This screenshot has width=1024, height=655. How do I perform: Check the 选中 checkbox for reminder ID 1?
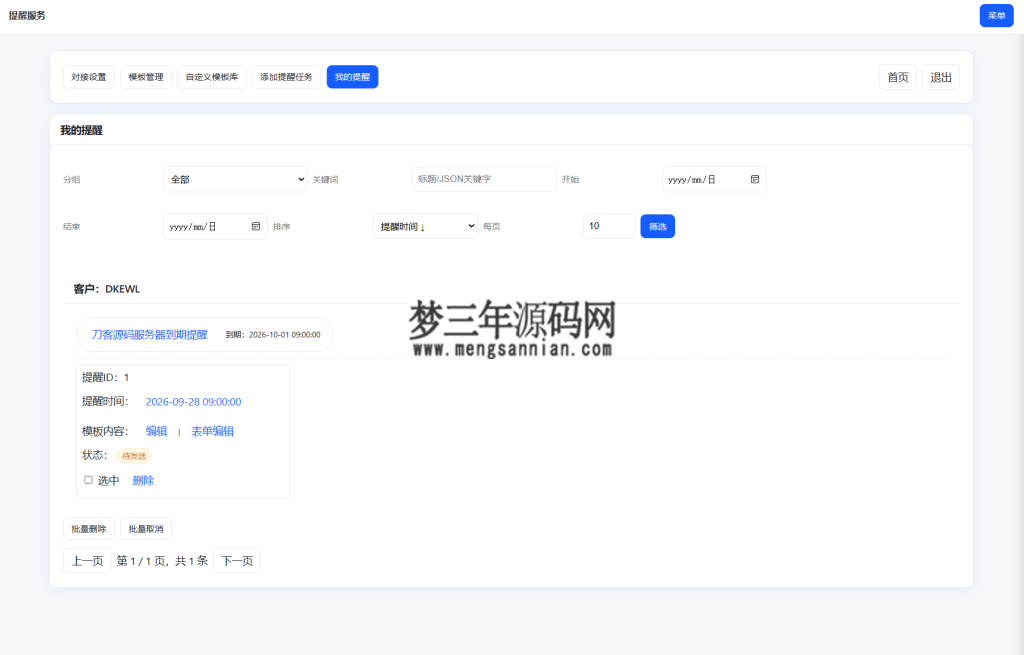click(88, 480)
